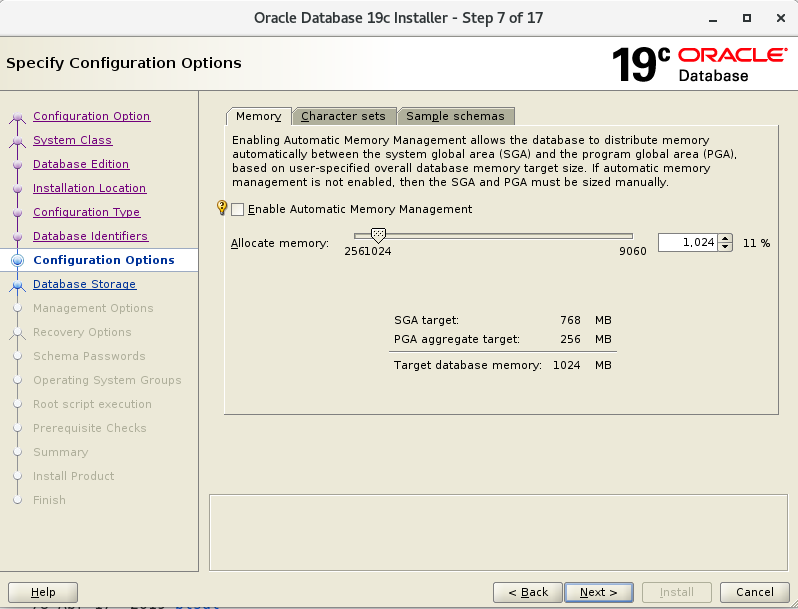Go to System Class step
The image size is (798, 609).
[x=72, y=140]
